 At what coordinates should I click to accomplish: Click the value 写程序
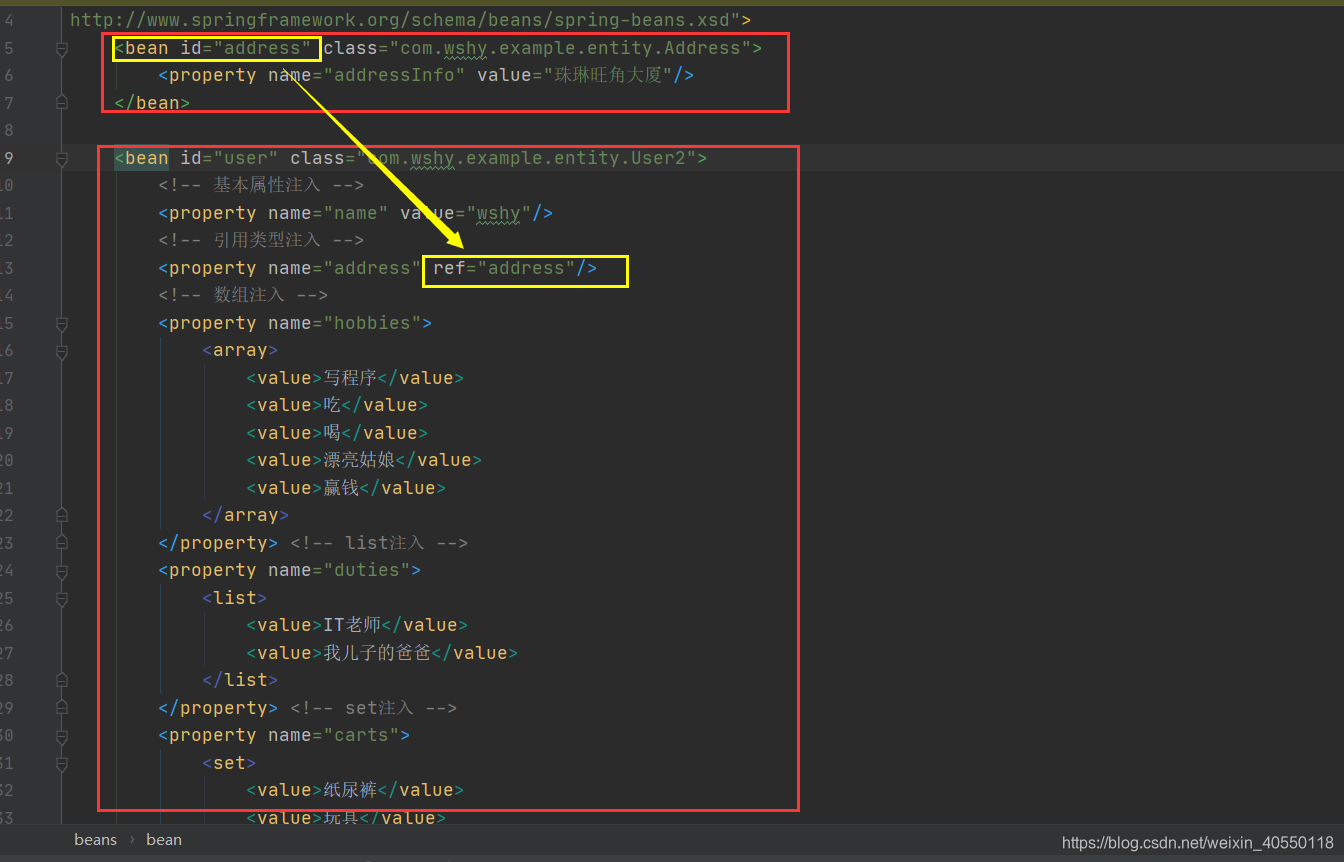[x=350, y=378]
